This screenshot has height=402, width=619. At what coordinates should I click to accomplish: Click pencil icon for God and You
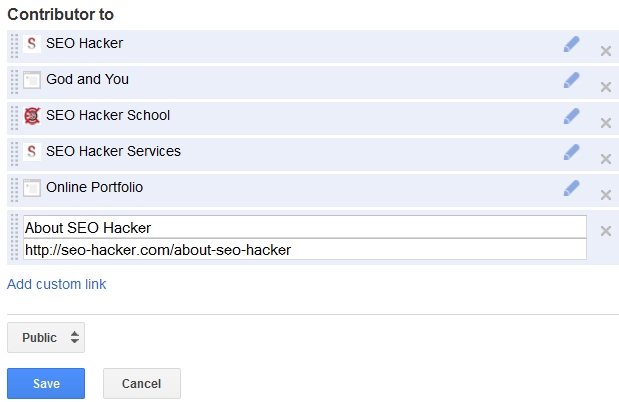[x=571, y=80]
